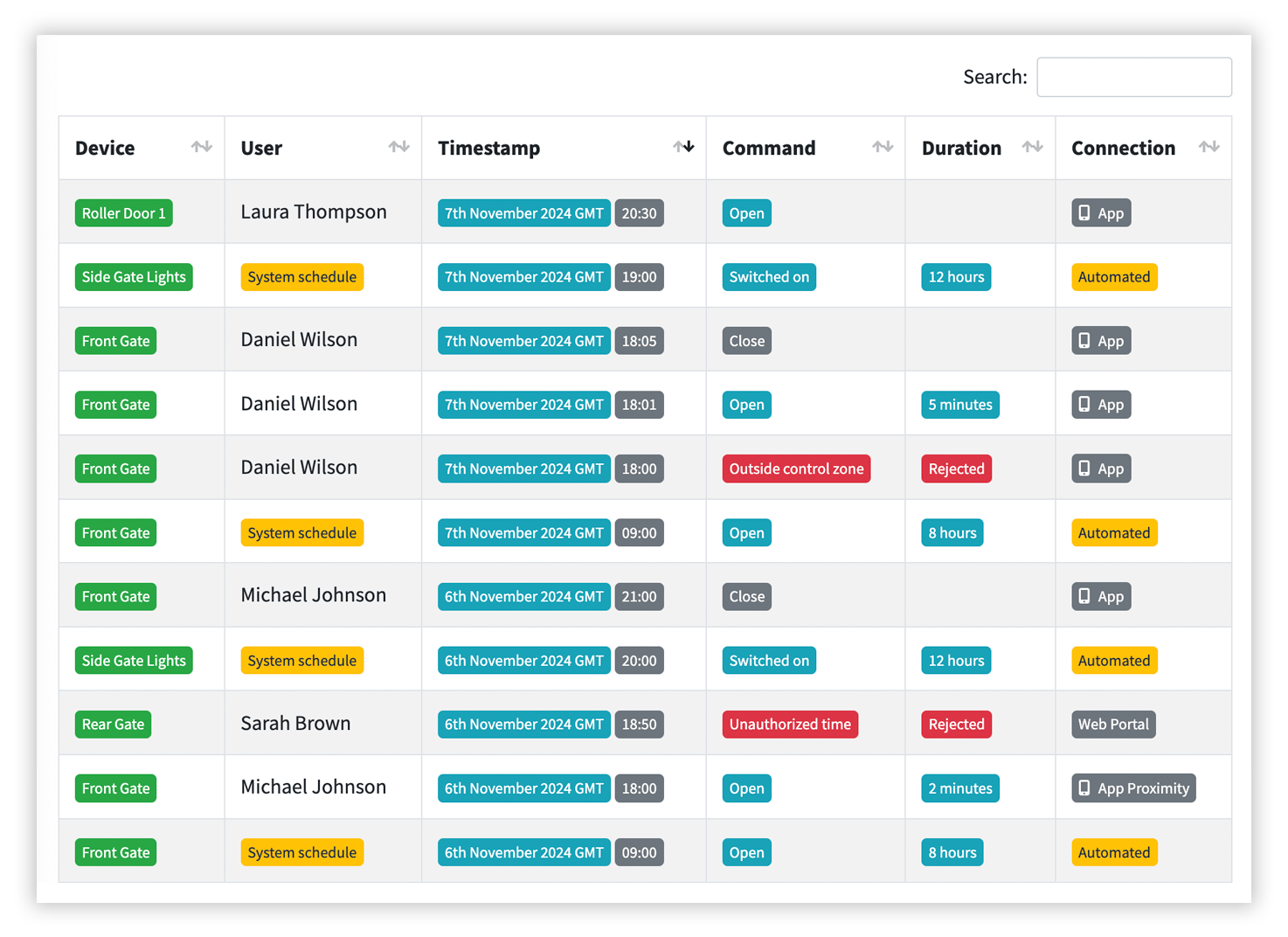Viewport: 1288px width, 937px height.
Task: Sort table by Connection column arrows
Action: pos(1209,147)
